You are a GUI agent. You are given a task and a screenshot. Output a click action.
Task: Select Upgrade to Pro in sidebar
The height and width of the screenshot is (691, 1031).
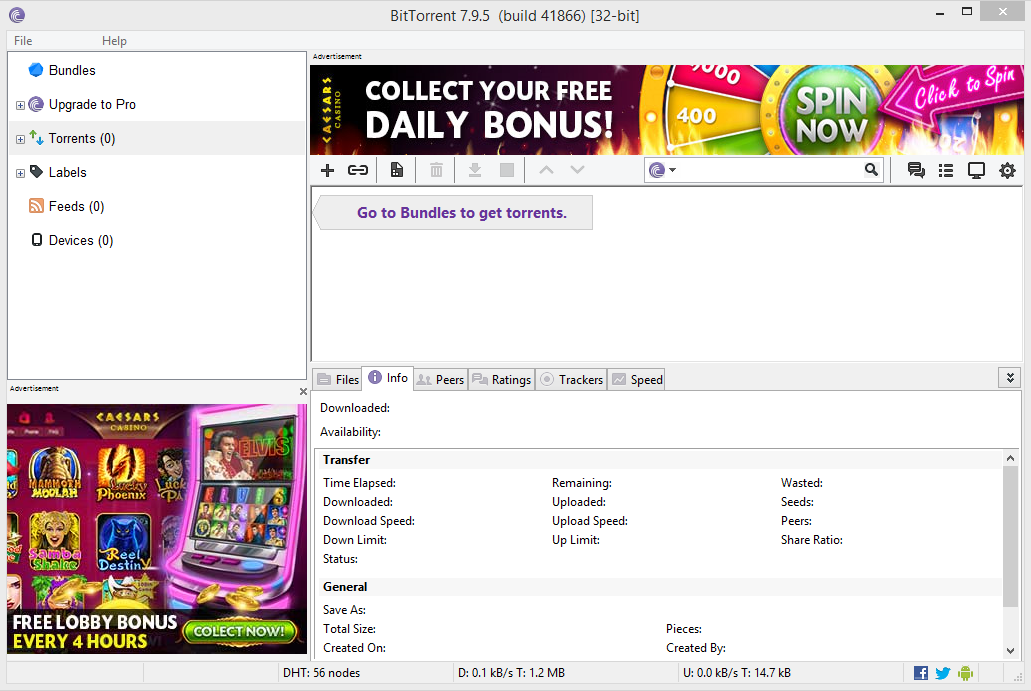point(92,105)
